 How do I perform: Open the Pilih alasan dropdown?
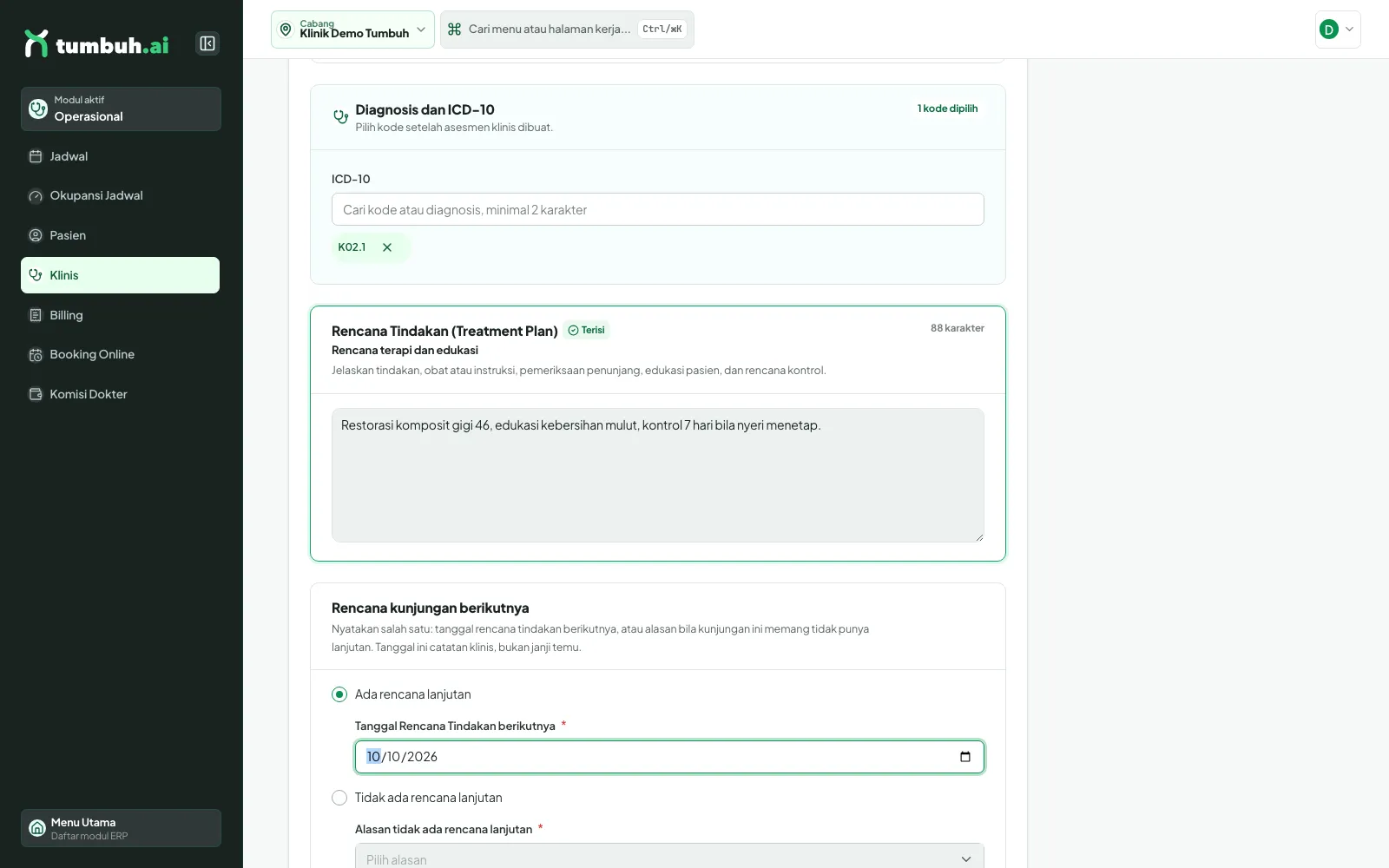(x=669, y=858)
